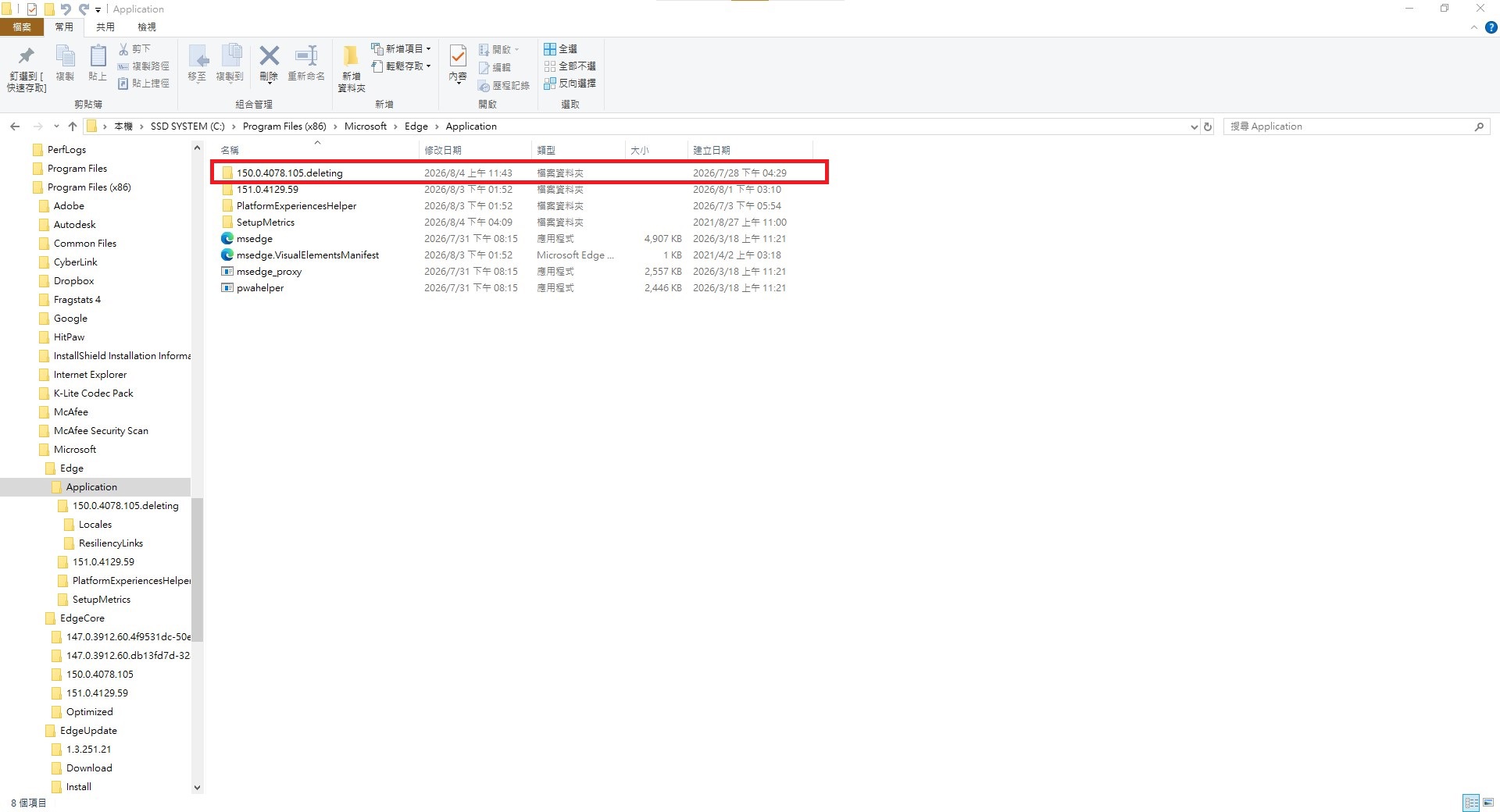Sort by the 大小 (Size) column header
Image resolution: width=1500 pixels, height=812 pixels.
tap(657, 150)
